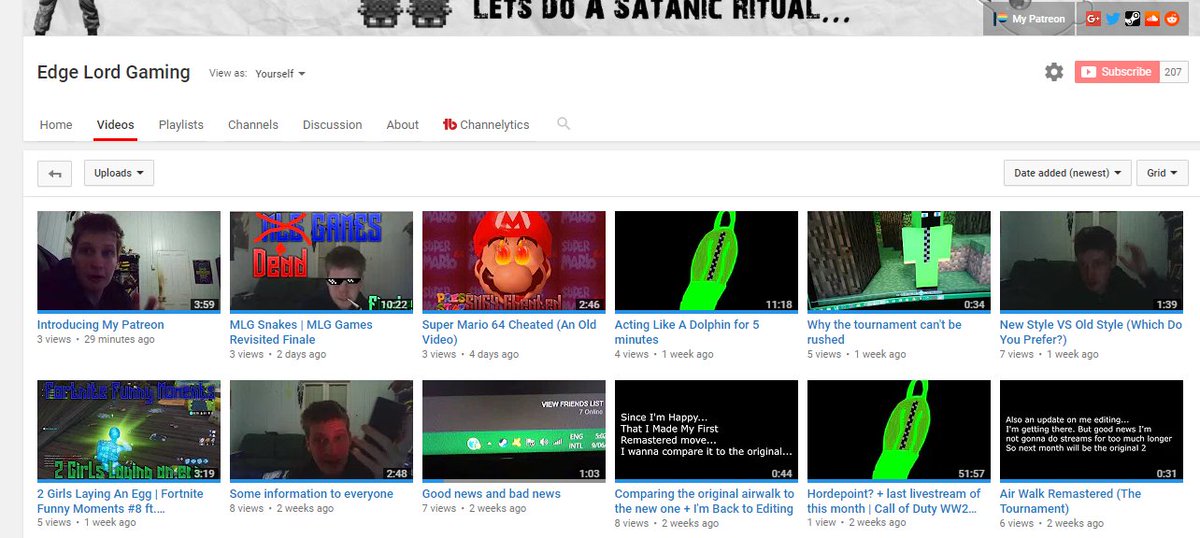
Task: Open the Channelytics tab
Action: [x=486, y=125]
